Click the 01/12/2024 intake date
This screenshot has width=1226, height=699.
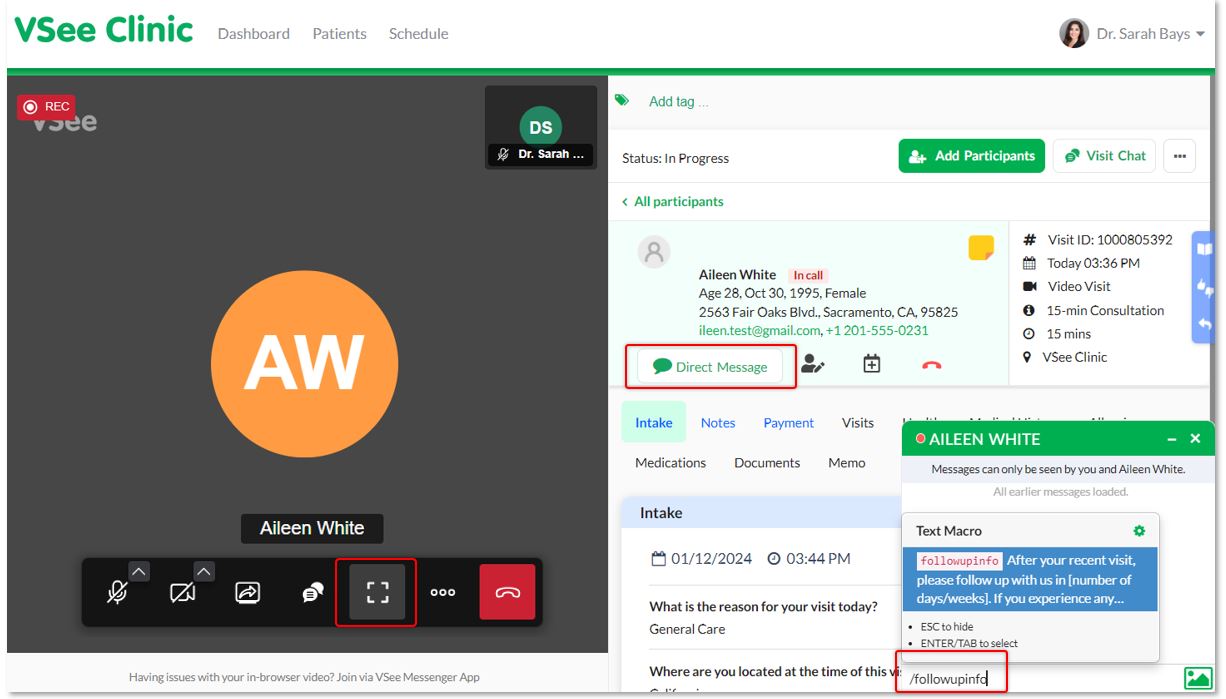(711, 559)
